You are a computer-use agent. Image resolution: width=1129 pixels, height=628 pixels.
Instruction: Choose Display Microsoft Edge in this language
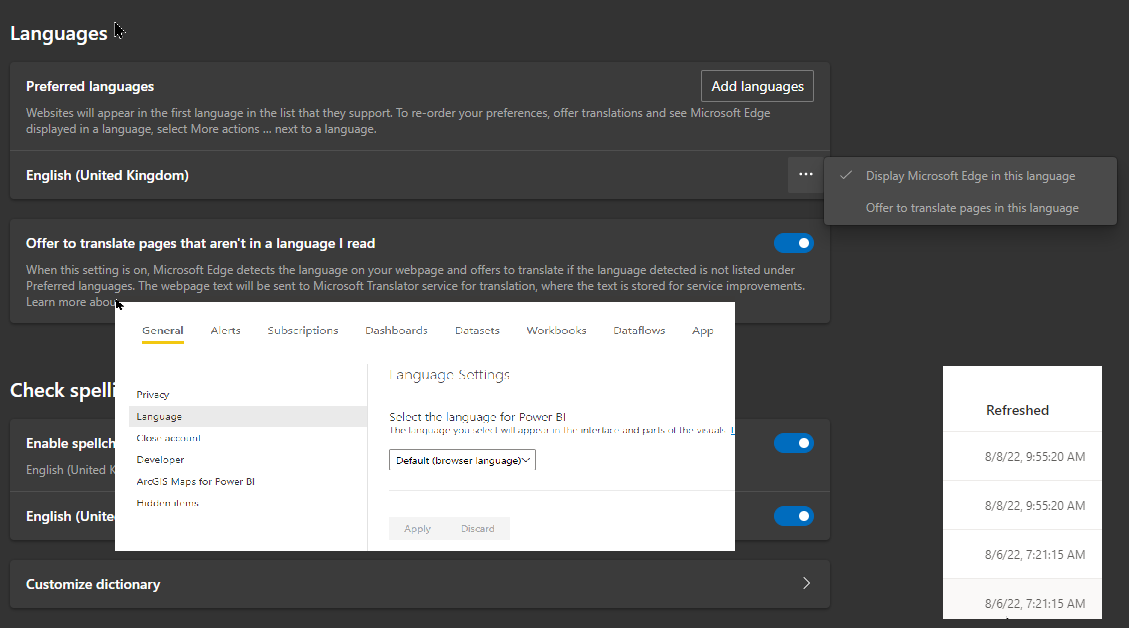click(970, 176)
